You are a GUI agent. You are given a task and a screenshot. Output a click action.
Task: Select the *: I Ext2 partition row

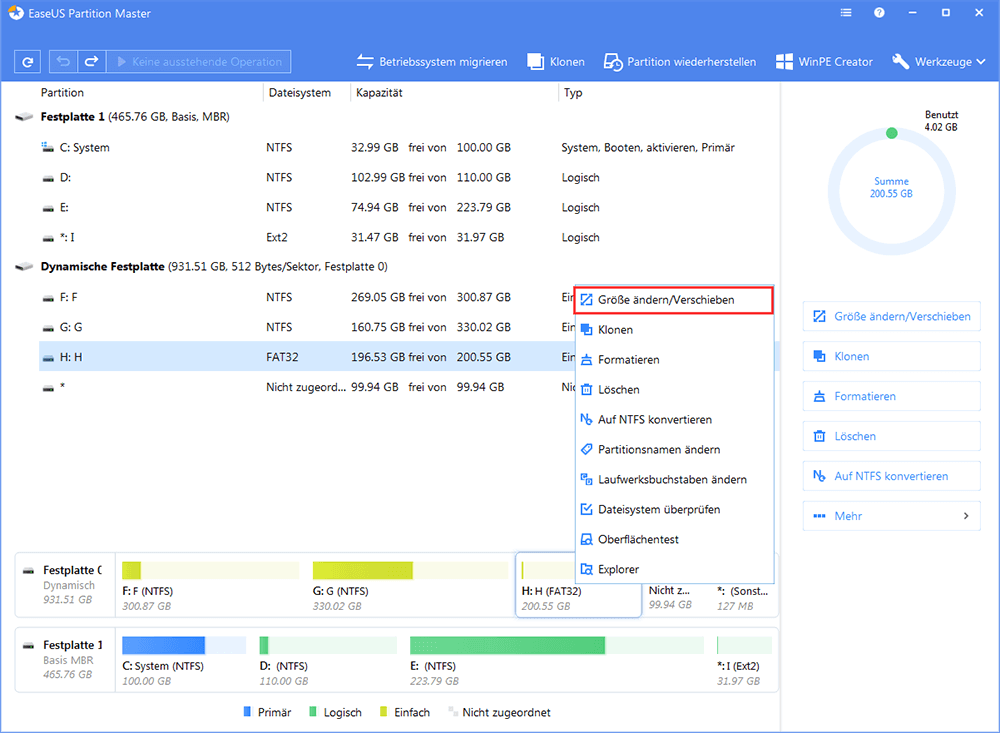[x=408, y=237]
